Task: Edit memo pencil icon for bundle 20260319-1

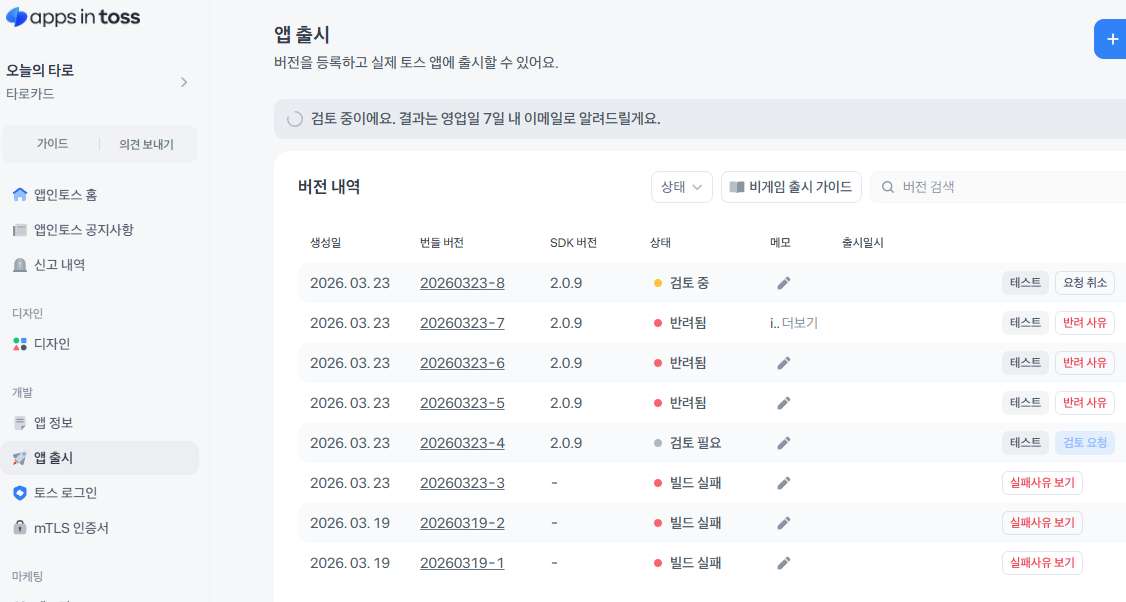Action: tap(784, 563)
